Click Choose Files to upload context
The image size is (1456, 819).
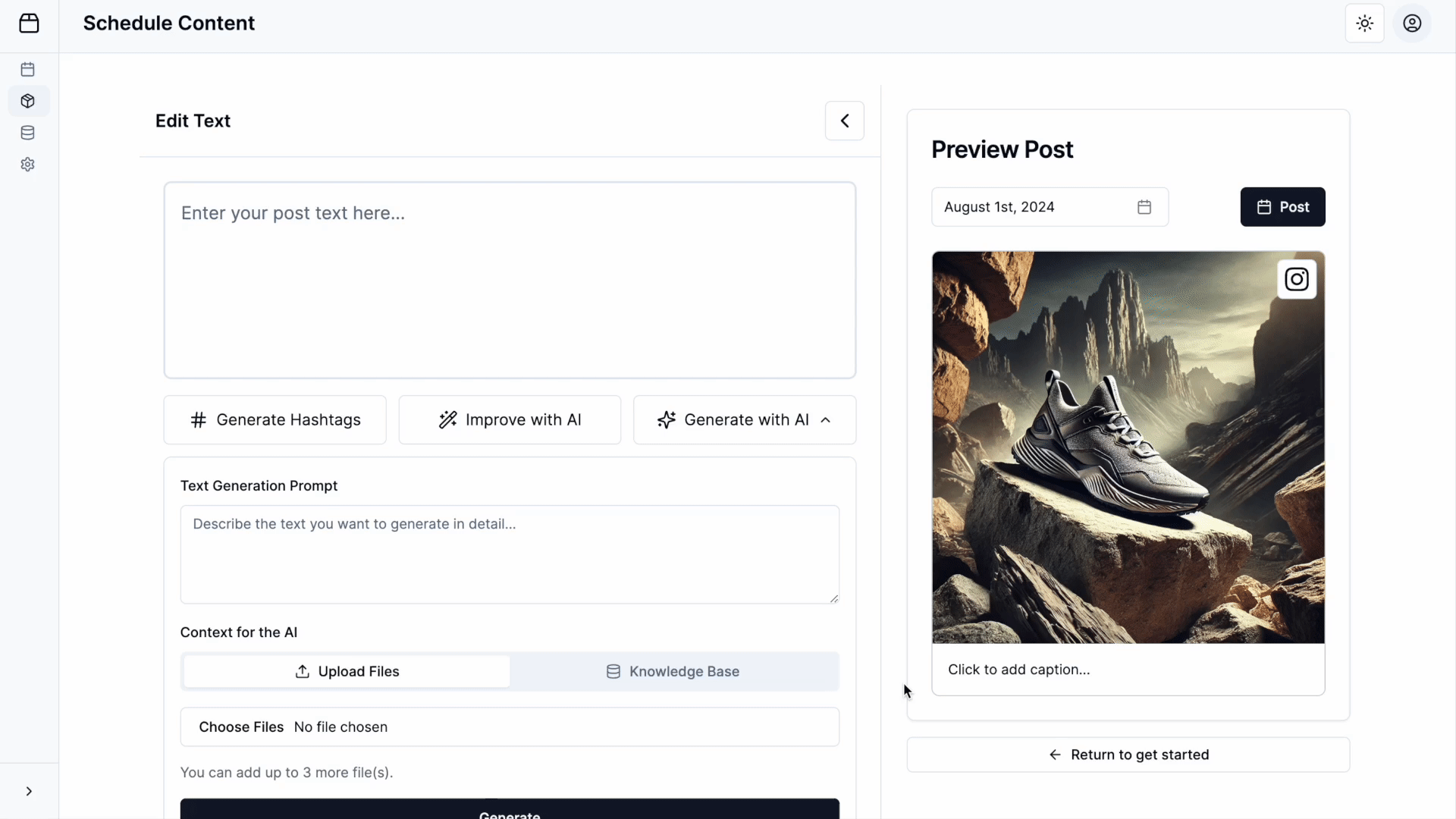pyautogui.click(x=241, y=726)
